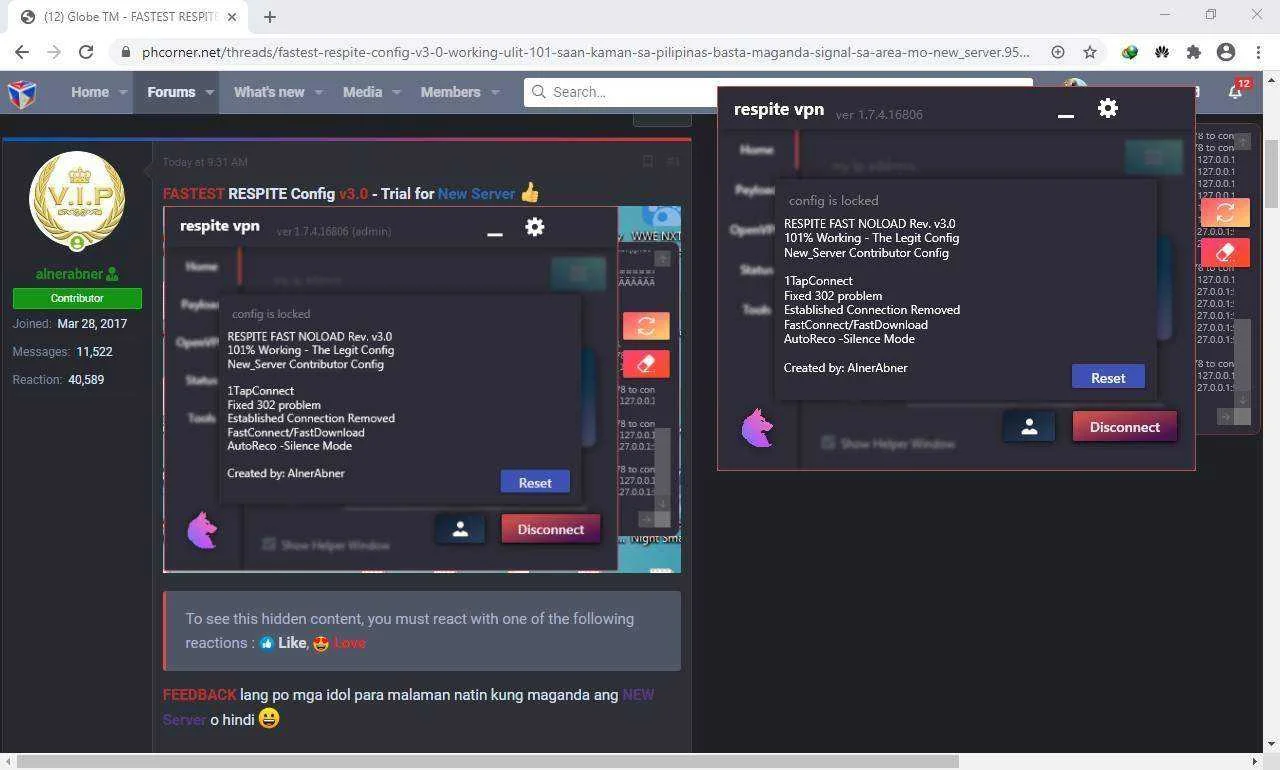Viewport: 1280px width, 770px height.
Task: Expand the What's new dropdown arrow
Action: click(x=319, y=92)
